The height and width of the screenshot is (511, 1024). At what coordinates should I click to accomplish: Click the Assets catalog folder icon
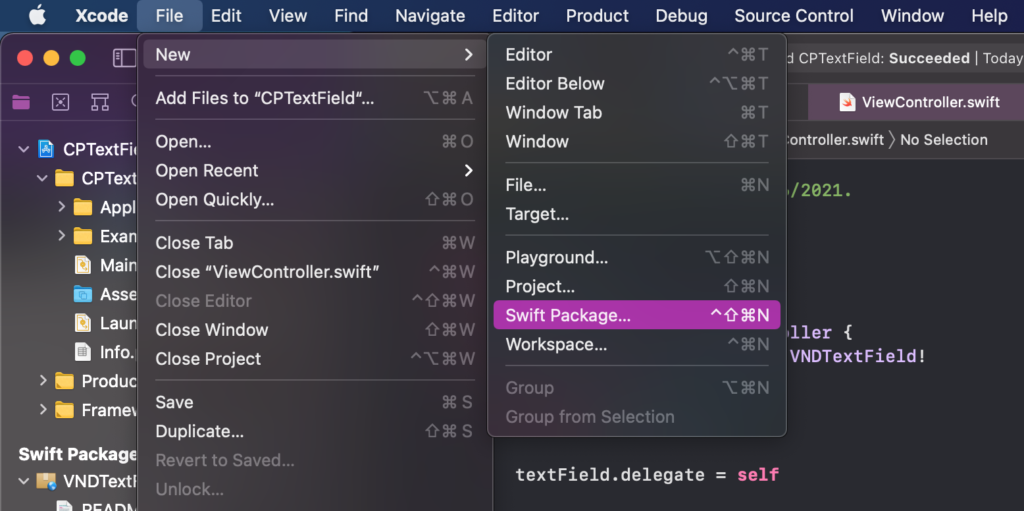83,294
